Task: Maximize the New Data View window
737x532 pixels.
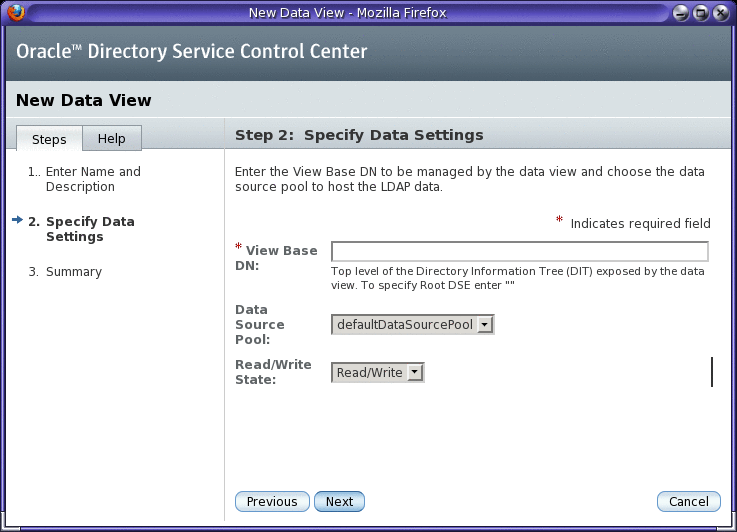Action: click(700, 13)
